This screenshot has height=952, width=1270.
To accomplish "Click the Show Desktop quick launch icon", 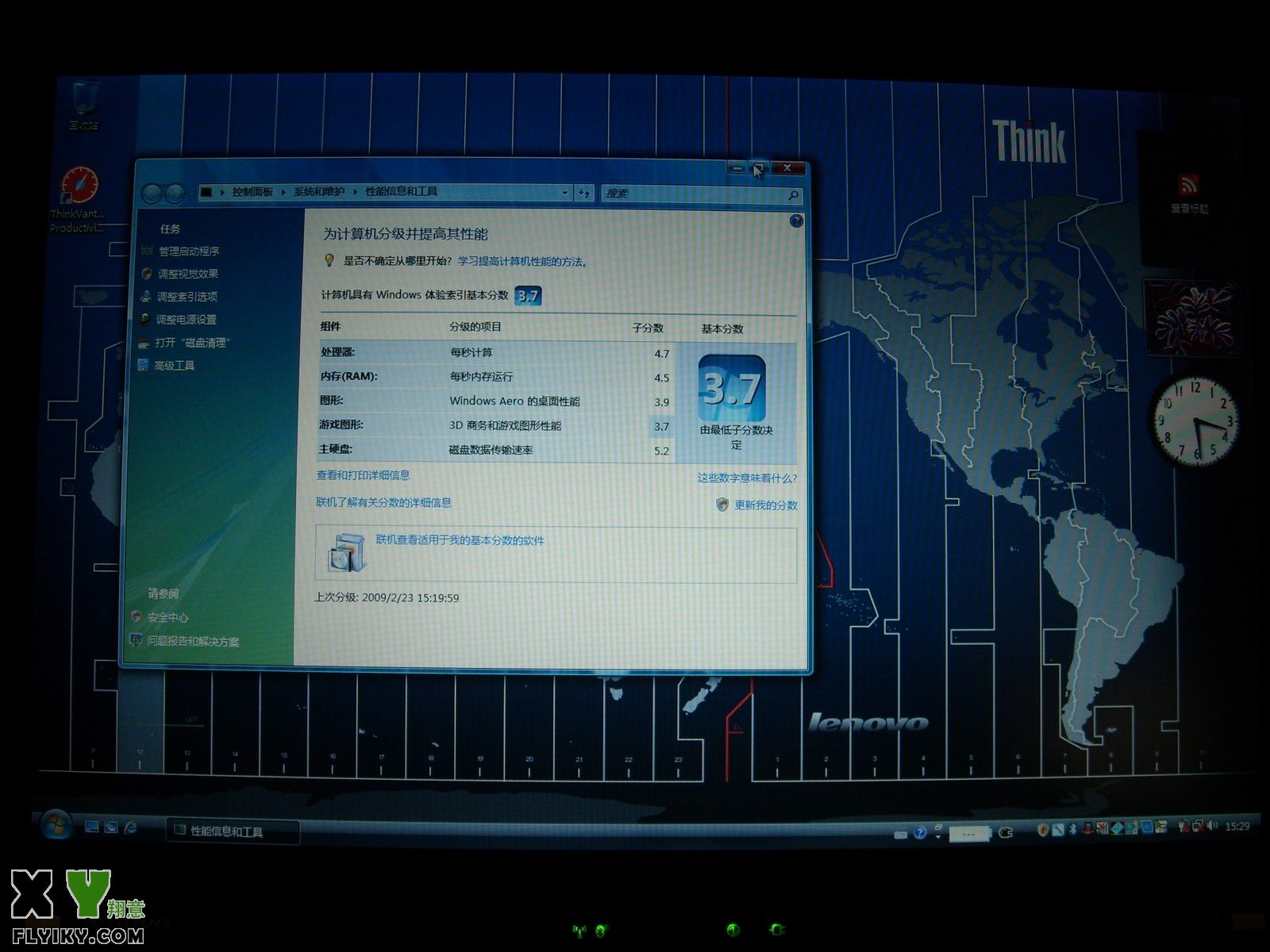I will pos(91,827).
